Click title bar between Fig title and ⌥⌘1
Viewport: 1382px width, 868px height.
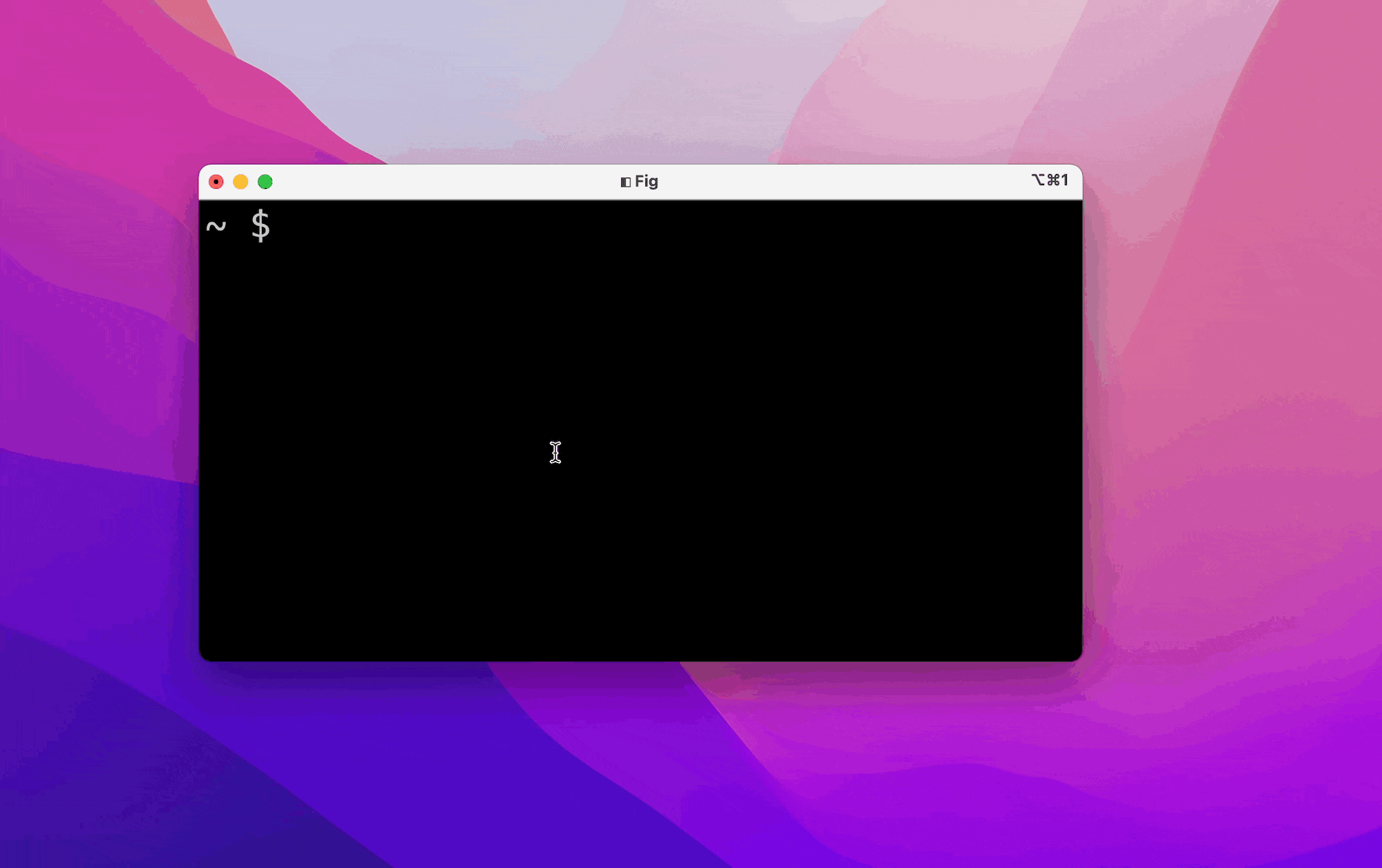pyautogui.click(x=843, y=182)
